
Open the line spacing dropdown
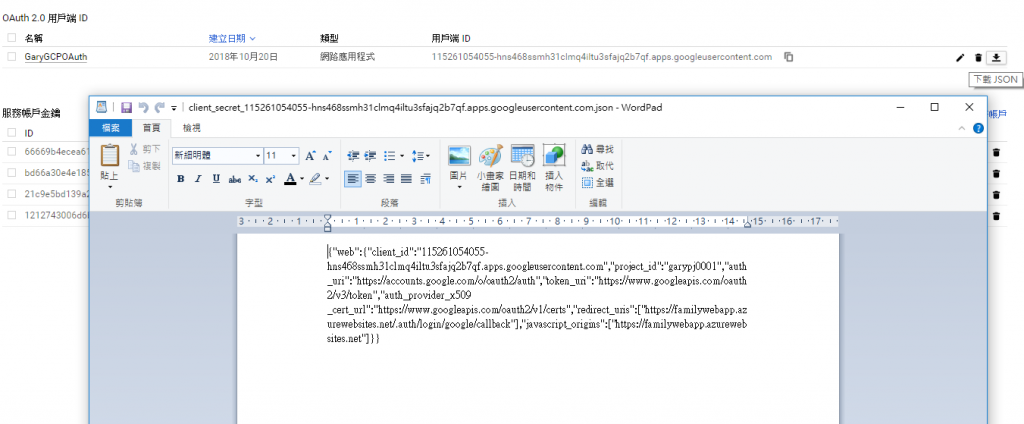click(426, 155)
